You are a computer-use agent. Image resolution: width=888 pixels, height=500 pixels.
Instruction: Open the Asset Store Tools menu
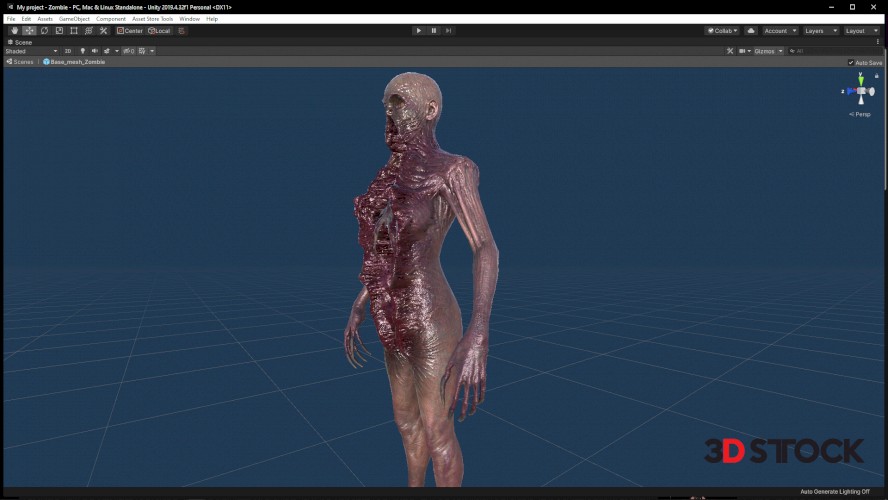(x=152, y=19)
